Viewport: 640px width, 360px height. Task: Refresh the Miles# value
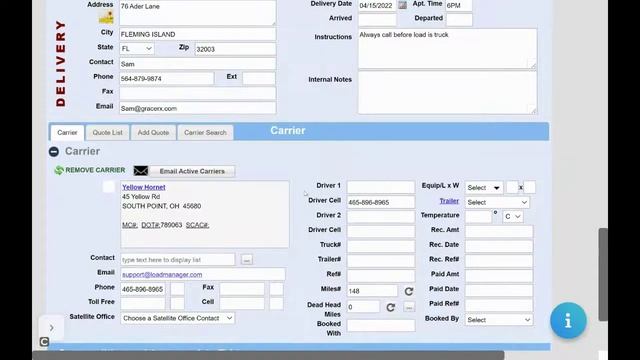click(x=409, y=291)
